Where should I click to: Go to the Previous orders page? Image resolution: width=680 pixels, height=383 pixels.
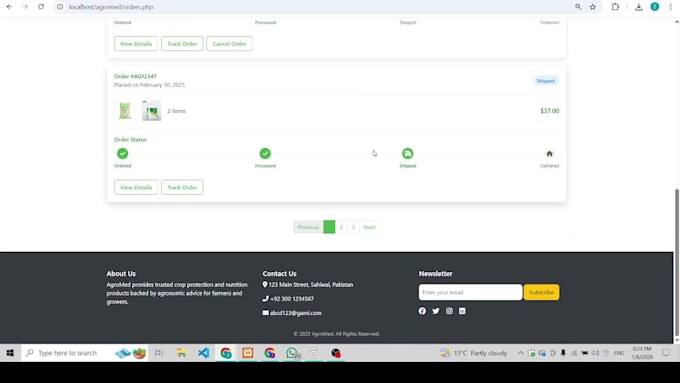pos(308,227)
